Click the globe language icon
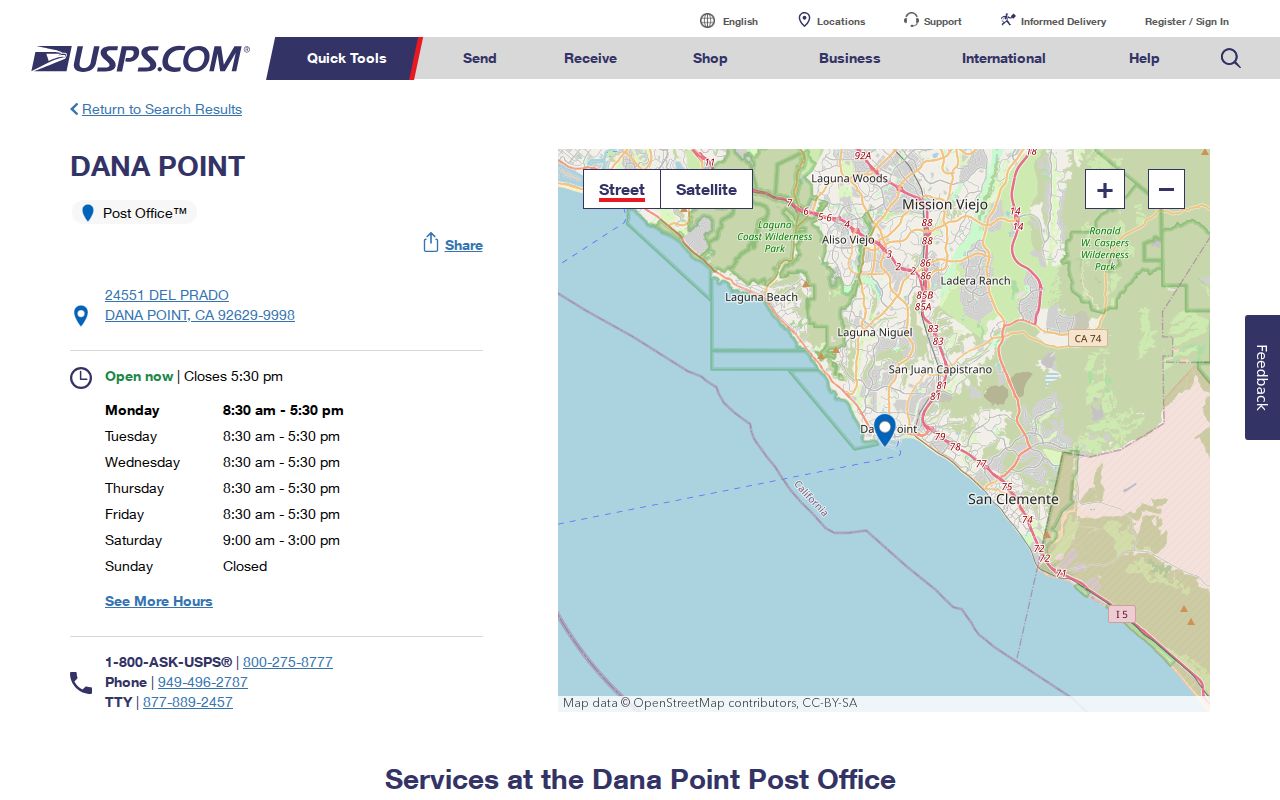This screenshot has width=1280, height=800. click(x=708, y=21)
